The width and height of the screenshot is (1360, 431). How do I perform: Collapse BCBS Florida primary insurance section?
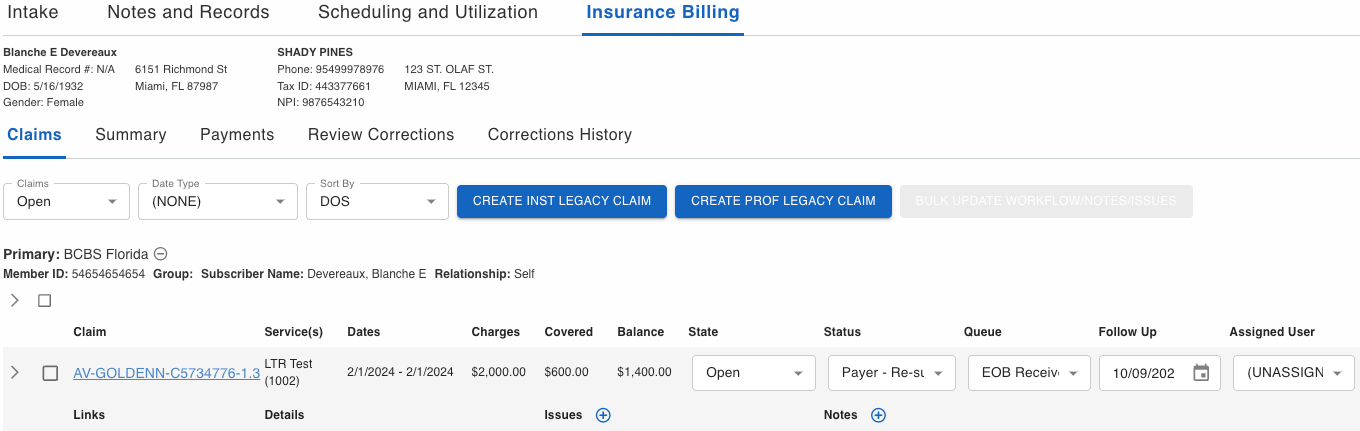[x=160, y=254]
